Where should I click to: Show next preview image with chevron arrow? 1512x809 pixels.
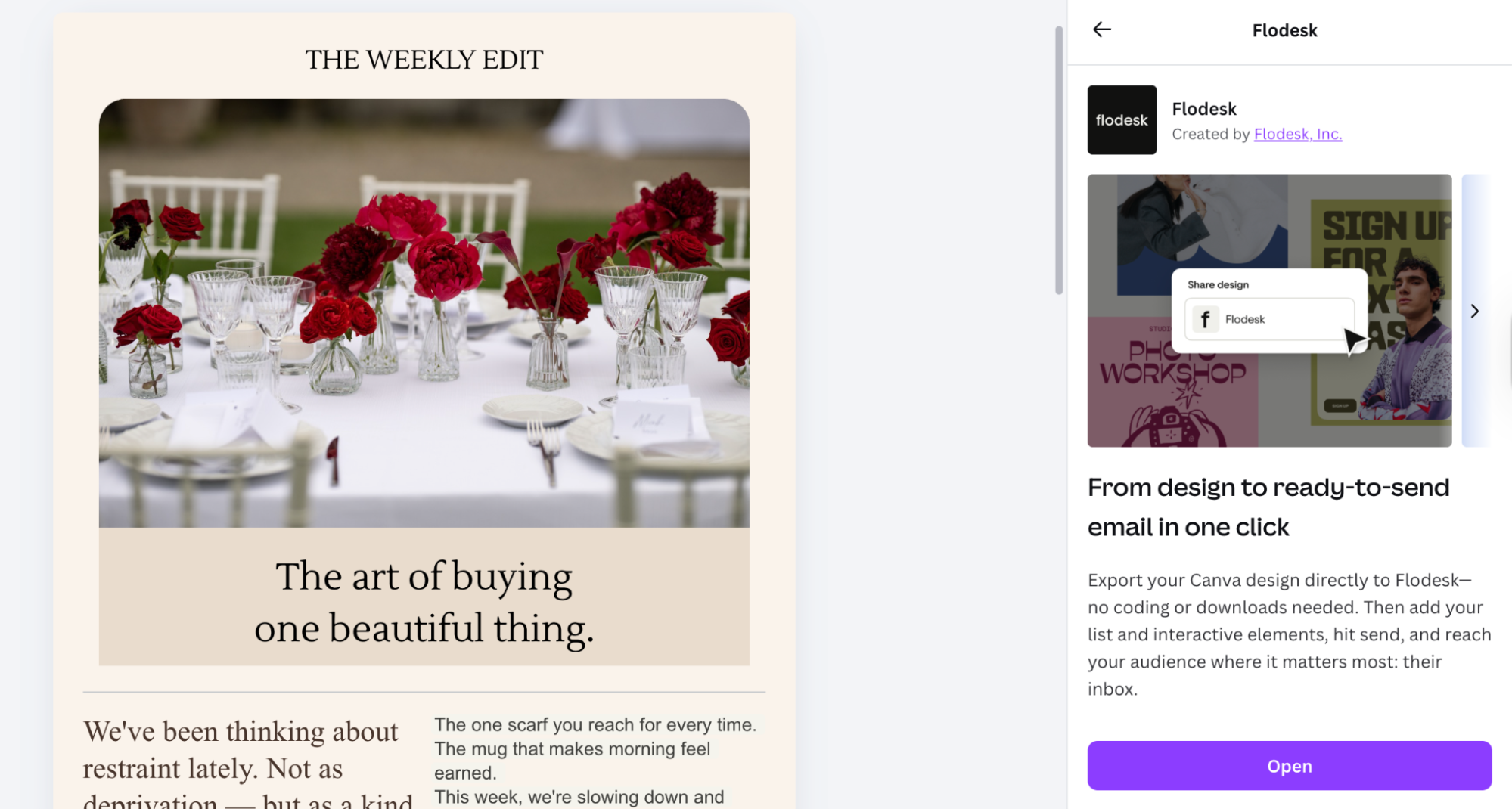[x=1474, y=311]
